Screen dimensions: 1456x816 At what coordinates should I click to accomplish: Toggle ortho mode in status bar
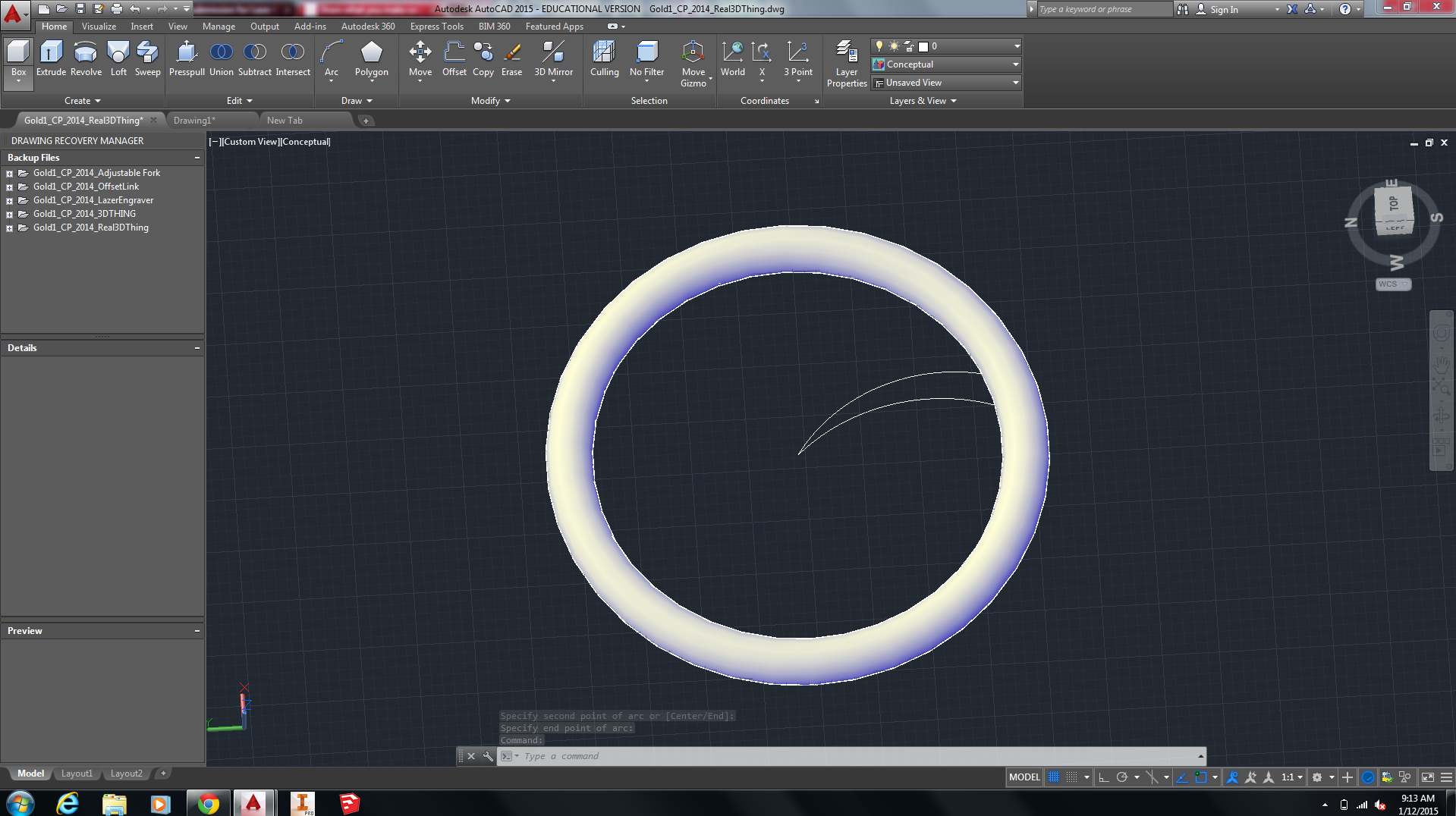pos(1104,777)
